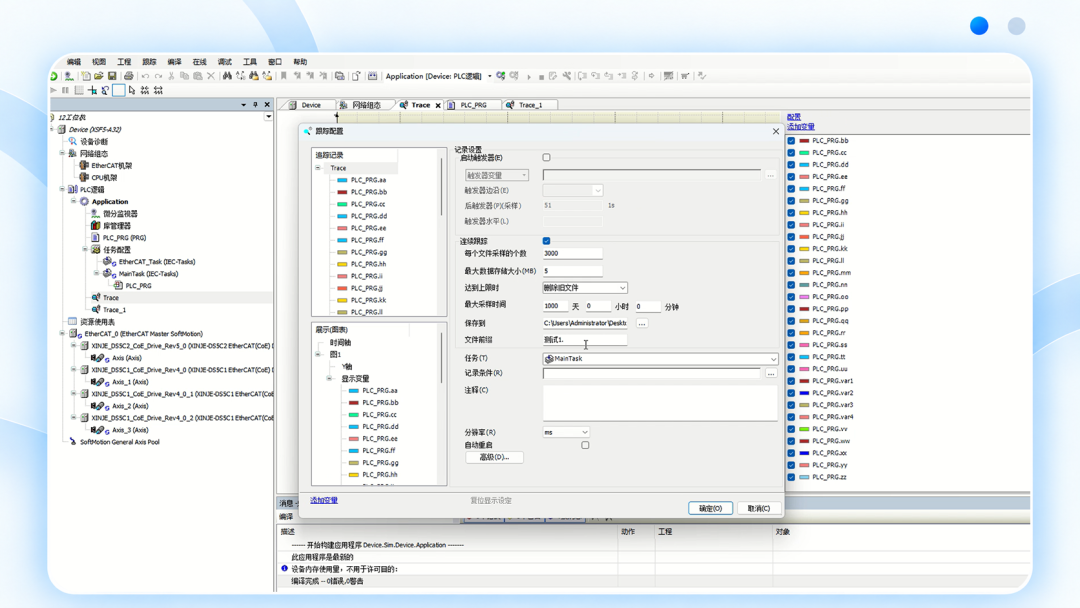Open the 达到上限时 dropdown
The height and width of the screenshot is (608, 1080).
click(585, 288)
